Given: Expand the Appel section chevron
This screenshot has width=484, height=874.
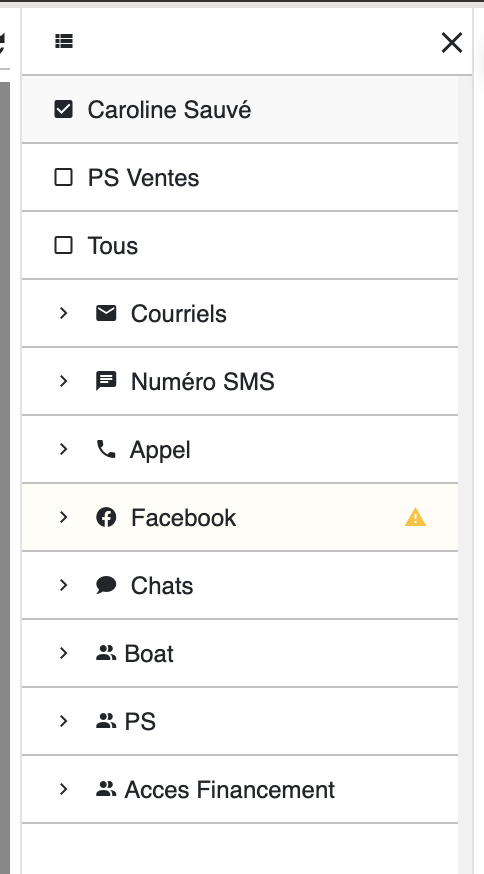Looking at the screenshot, I should point(64,449).
